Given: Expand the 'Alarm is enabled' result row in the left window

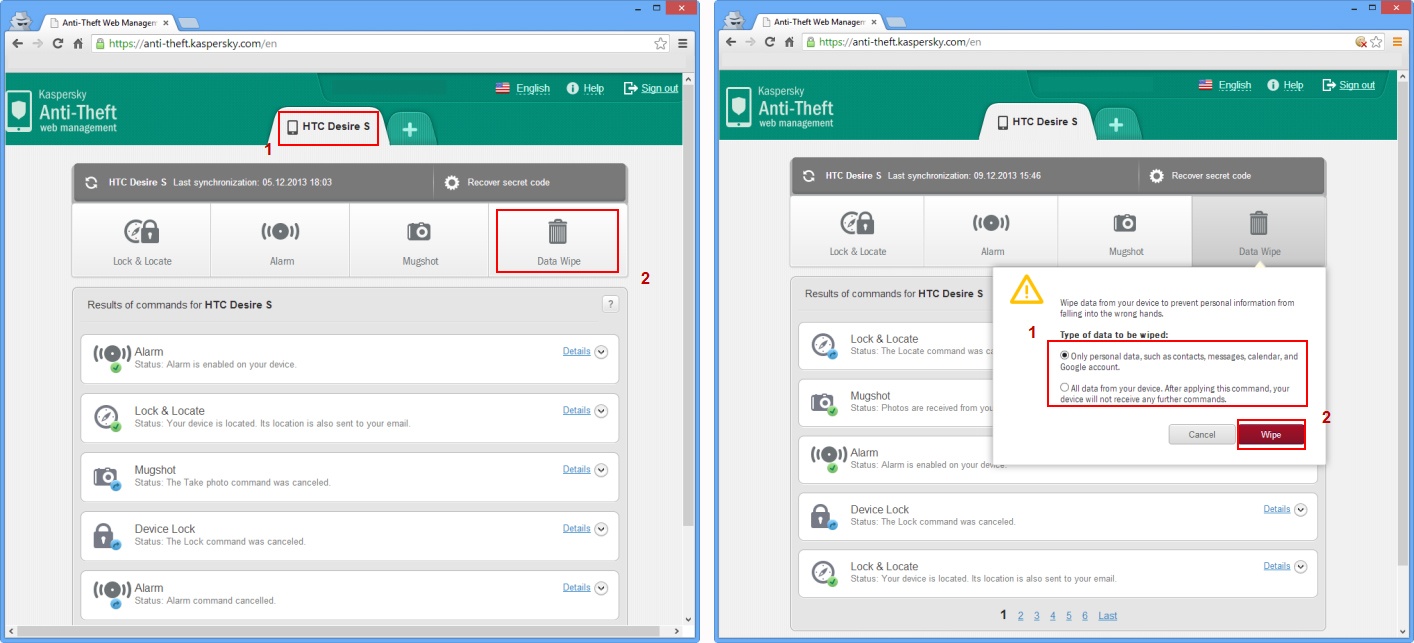Looking at the screenshot, I should coord(601,352).
